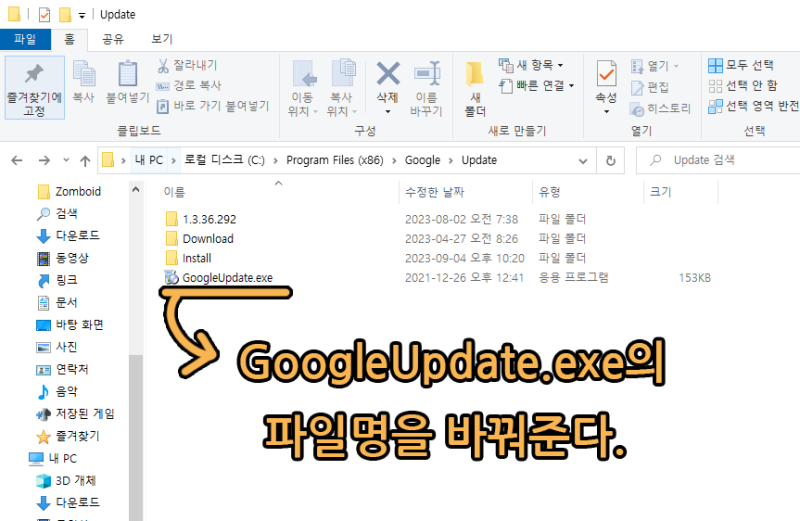Sort by 크기 (Size) column header
This screenshot has width=800, height=521.
click(661, 192)
